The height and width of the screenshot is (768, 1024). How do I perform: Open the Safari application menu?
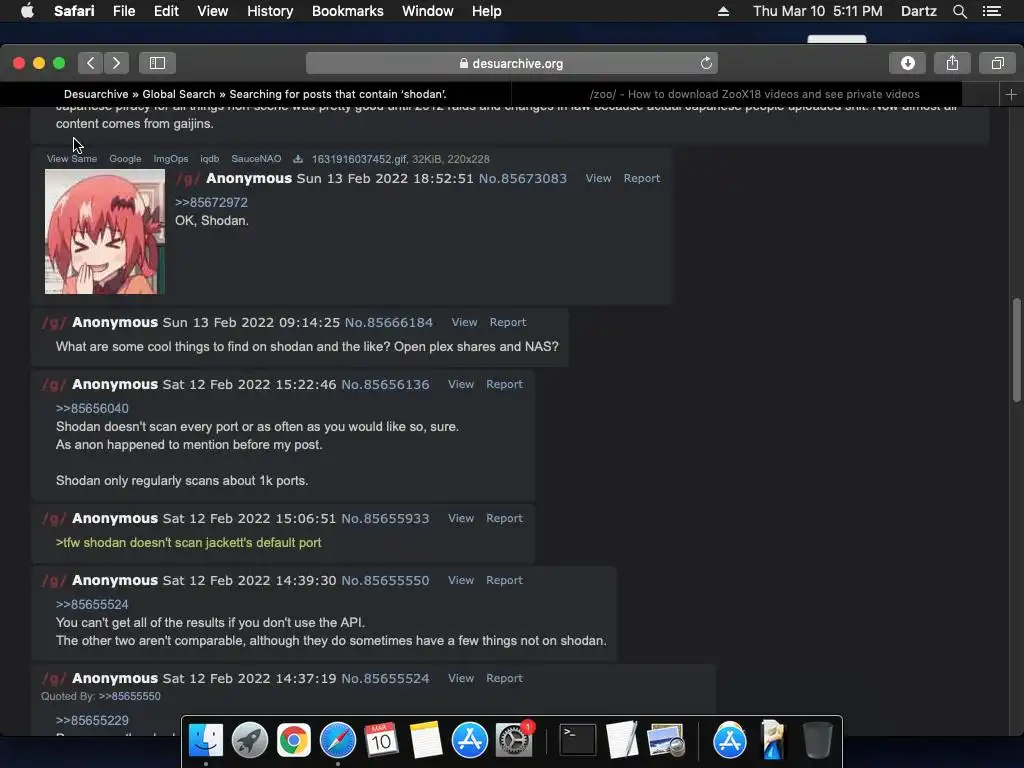pos(74,11)
